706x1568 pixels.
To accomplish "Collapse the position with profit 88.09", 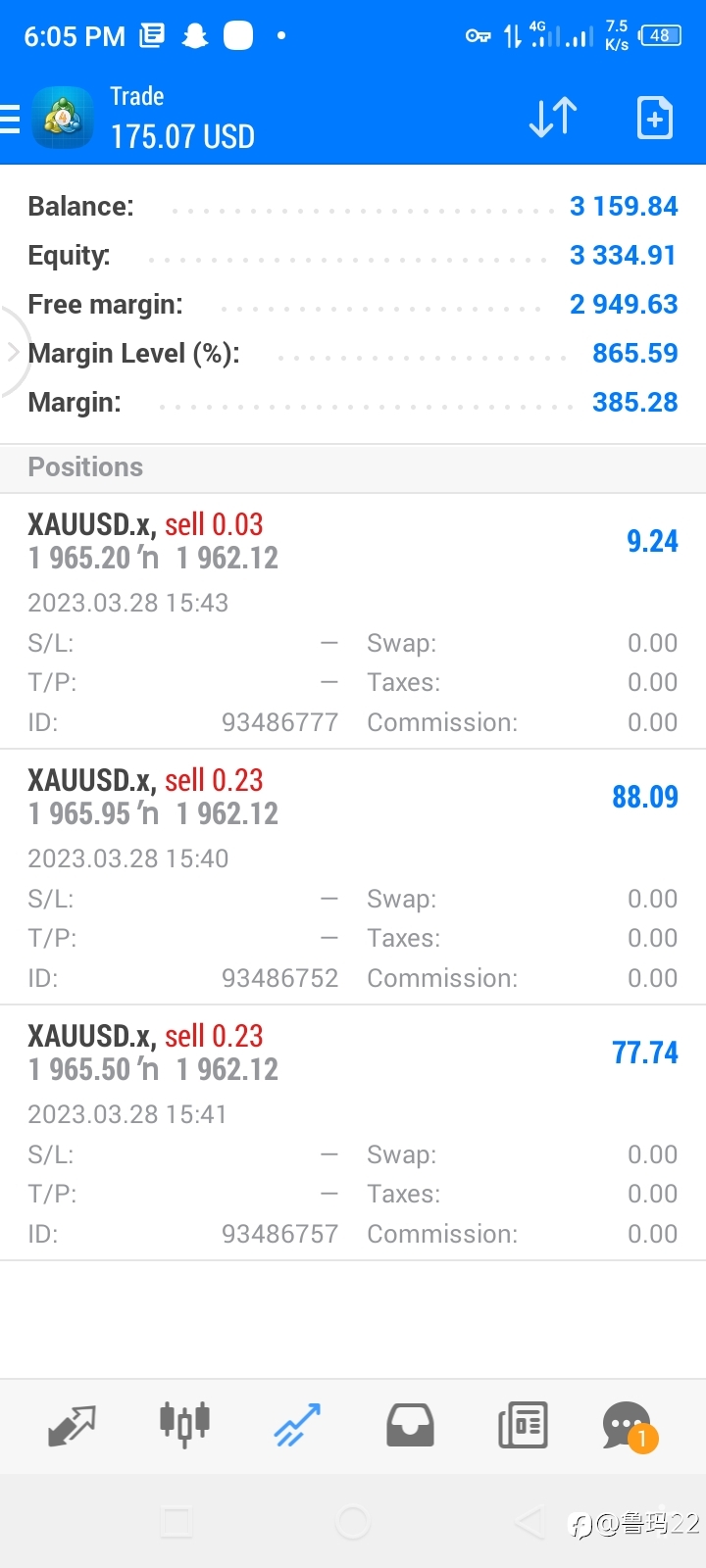I will (x=353, y=877).
